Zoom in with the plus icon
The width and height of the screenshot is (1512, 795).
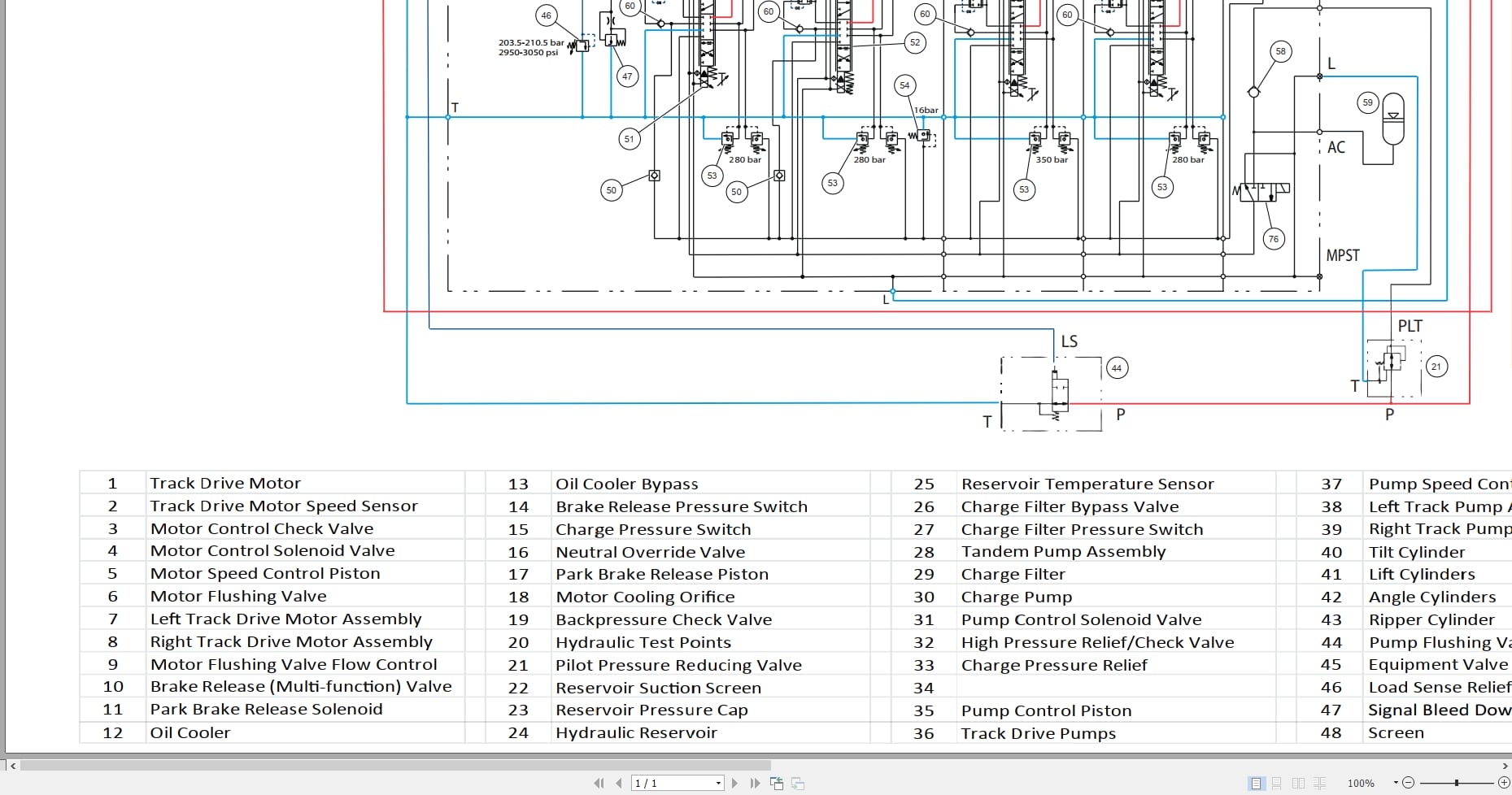tap(1504, 783)
